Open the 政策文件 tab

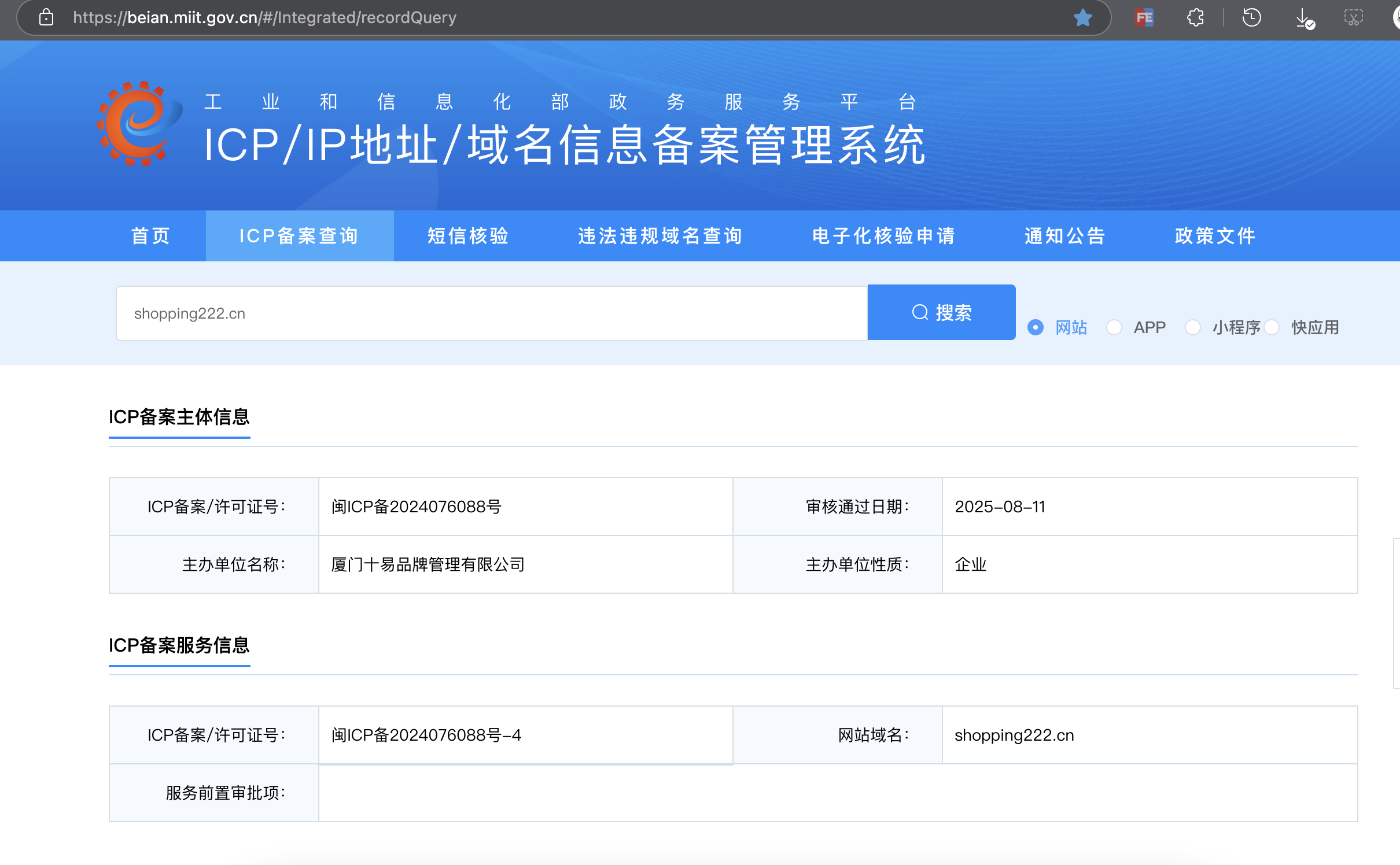pyautogui.click(x=1215, y=236)
